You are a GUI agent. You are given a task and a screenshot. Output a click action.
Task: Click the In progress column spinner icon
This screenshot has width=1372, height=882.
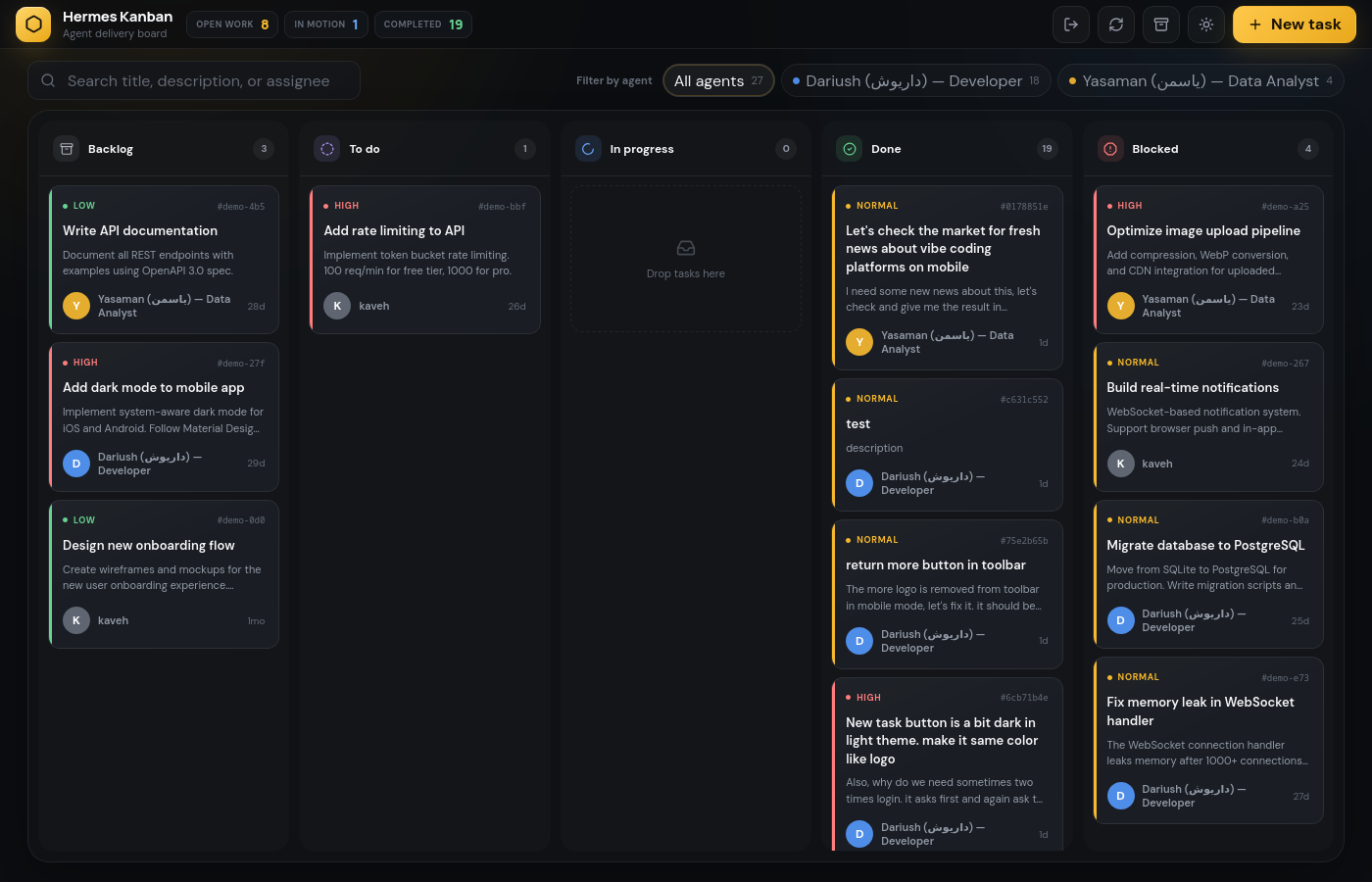pyautogui.click(x=588, y=149)
